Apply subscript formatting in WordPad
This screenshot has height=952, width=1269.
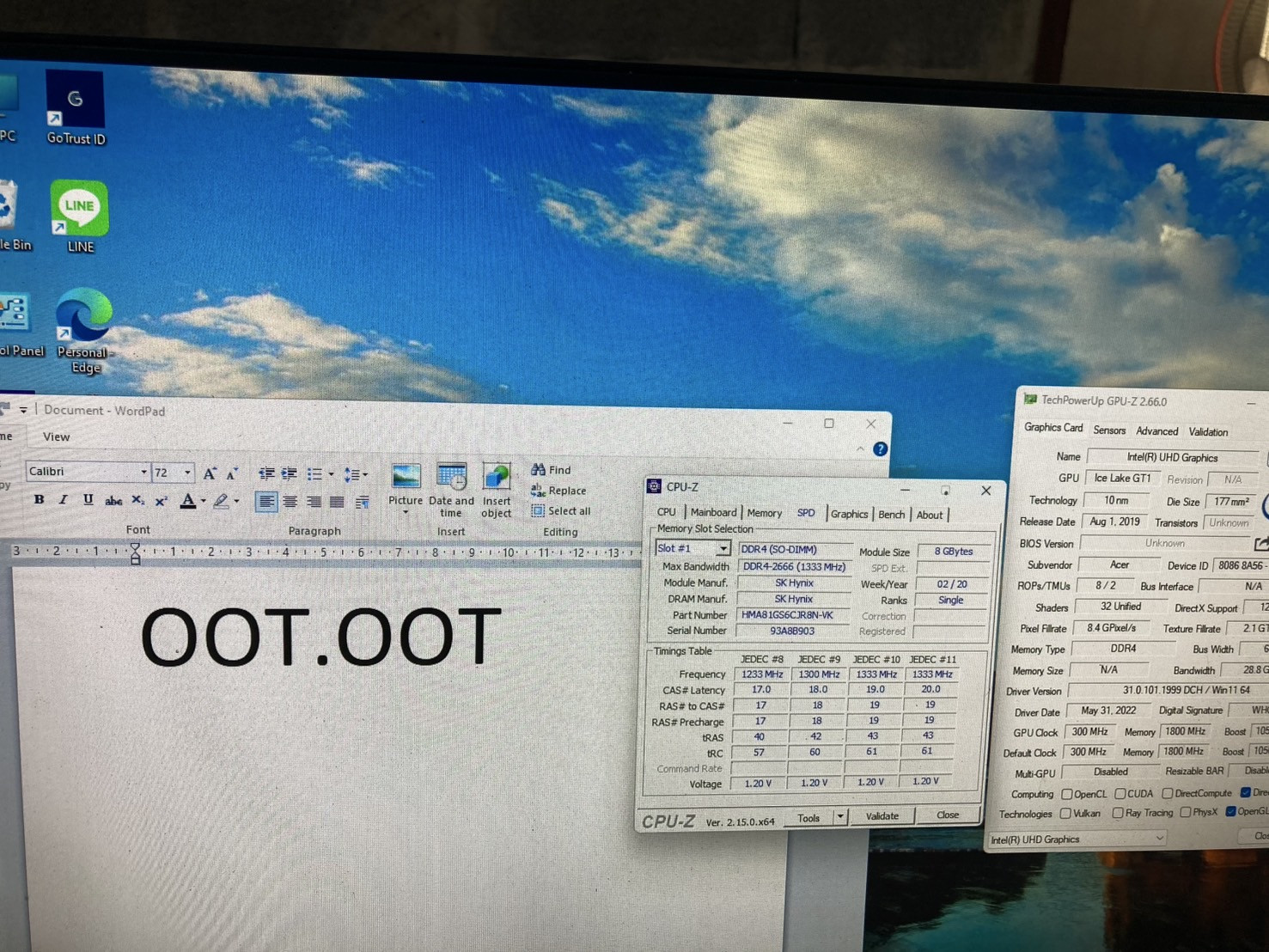[x=137, y=500]
